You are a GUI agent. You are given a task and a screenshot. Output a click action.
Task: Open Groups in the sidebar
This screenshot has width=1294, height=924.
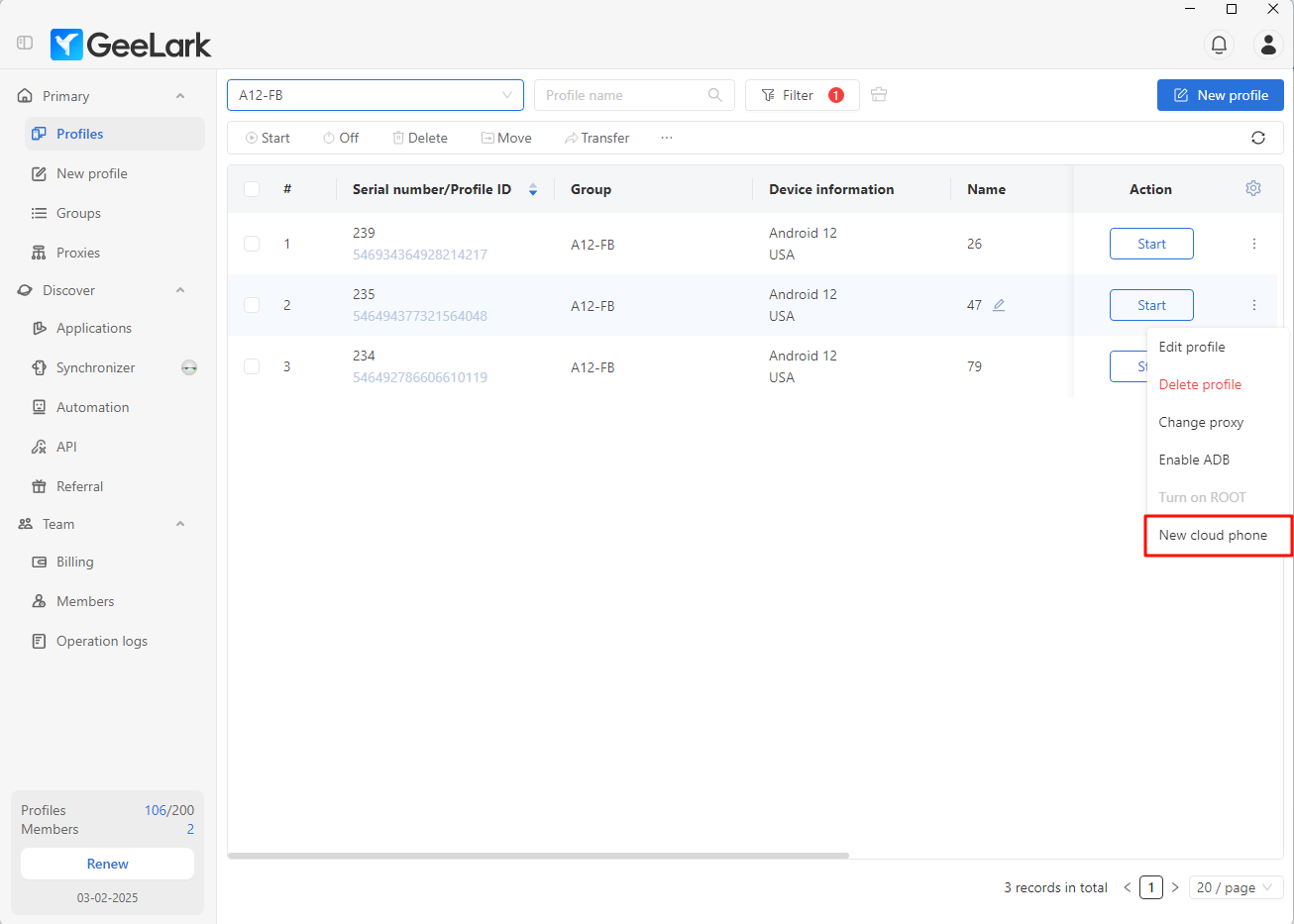115,213
